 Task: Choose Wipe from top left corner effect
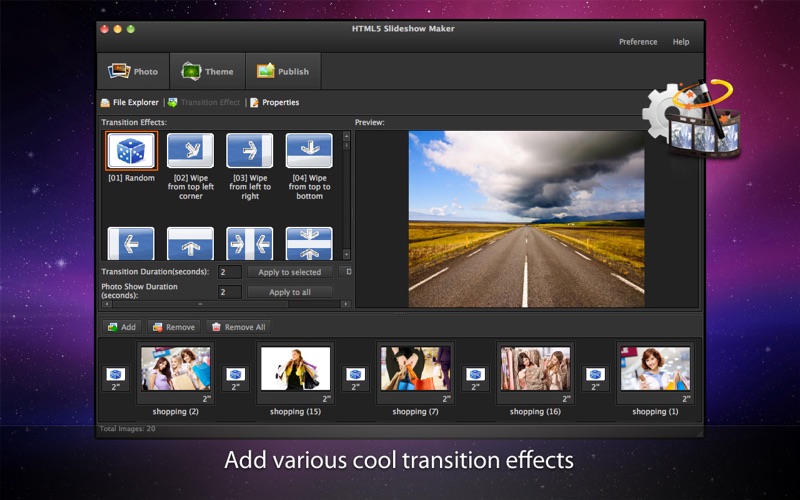[x=190, y=151]
